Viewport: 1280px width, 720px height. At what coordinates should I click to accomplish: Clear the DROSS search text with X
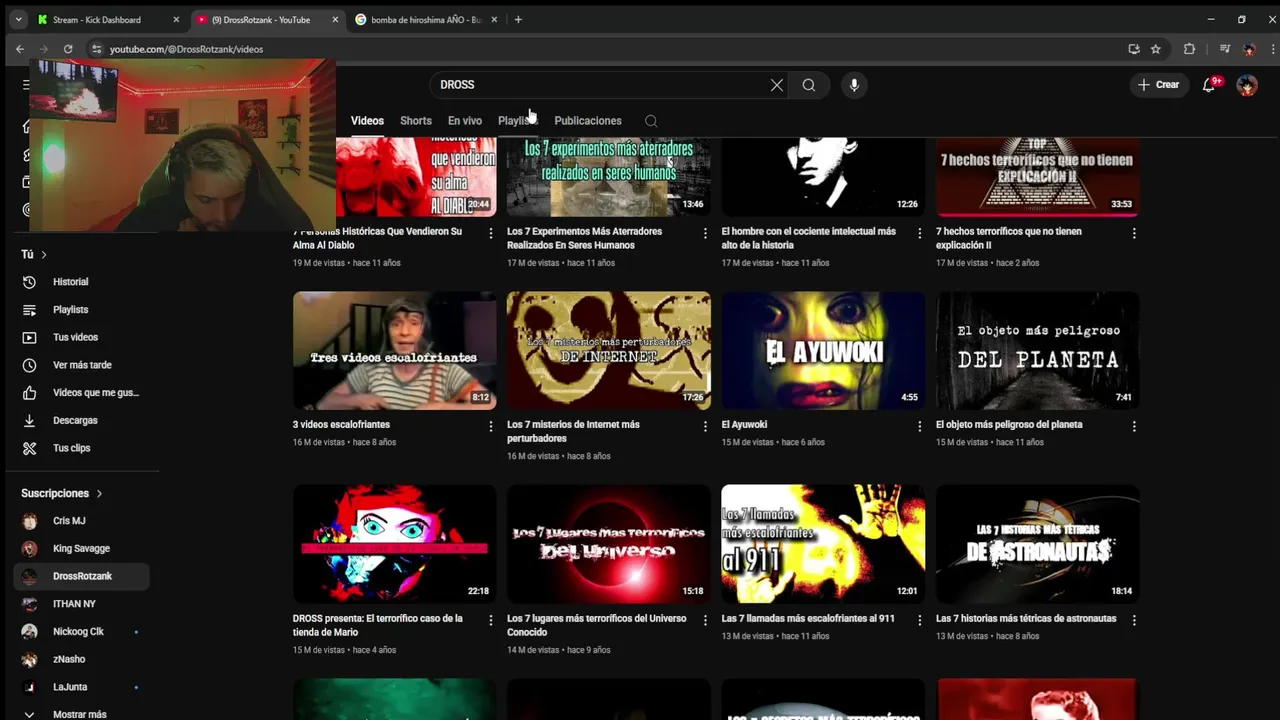click(x=777, y=85)
